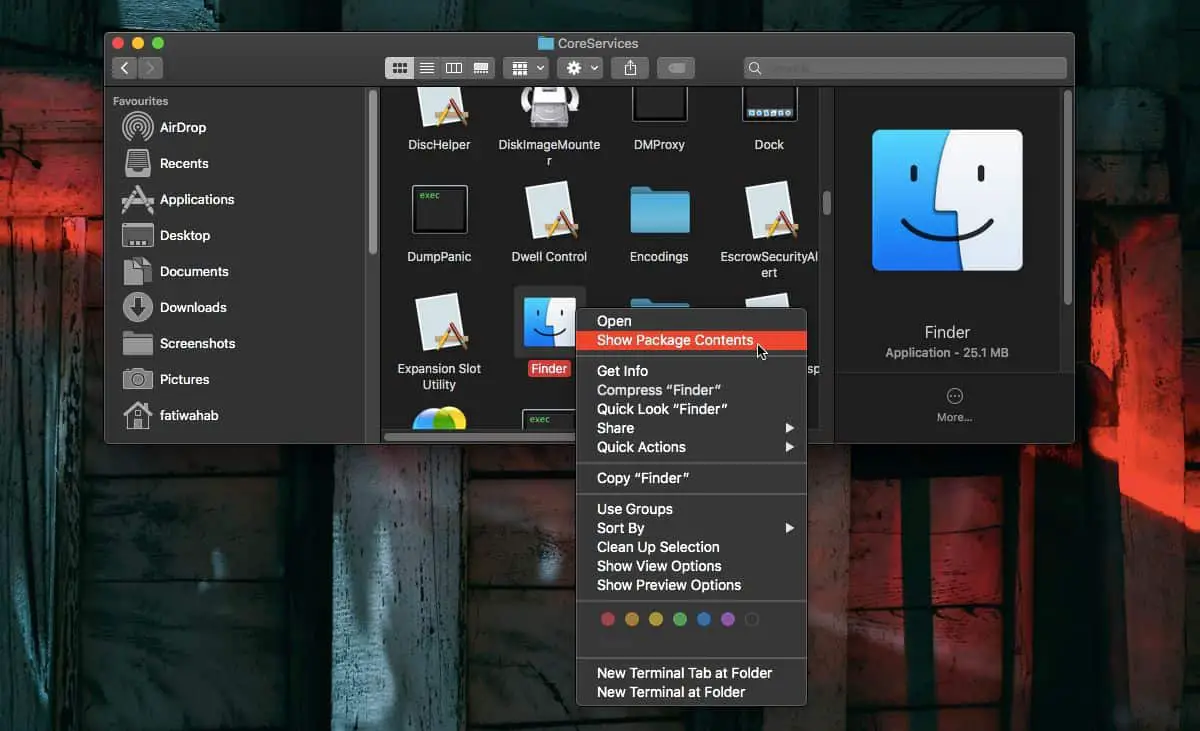Apply the red color tag
The width and height of the screenshot is (1200, 731).
(607, 620)
